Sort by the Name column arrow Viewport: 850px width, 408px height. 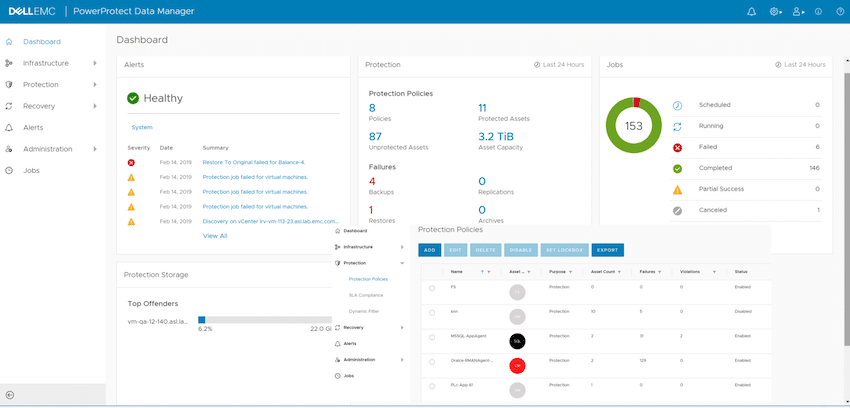(x=482, y=272)
